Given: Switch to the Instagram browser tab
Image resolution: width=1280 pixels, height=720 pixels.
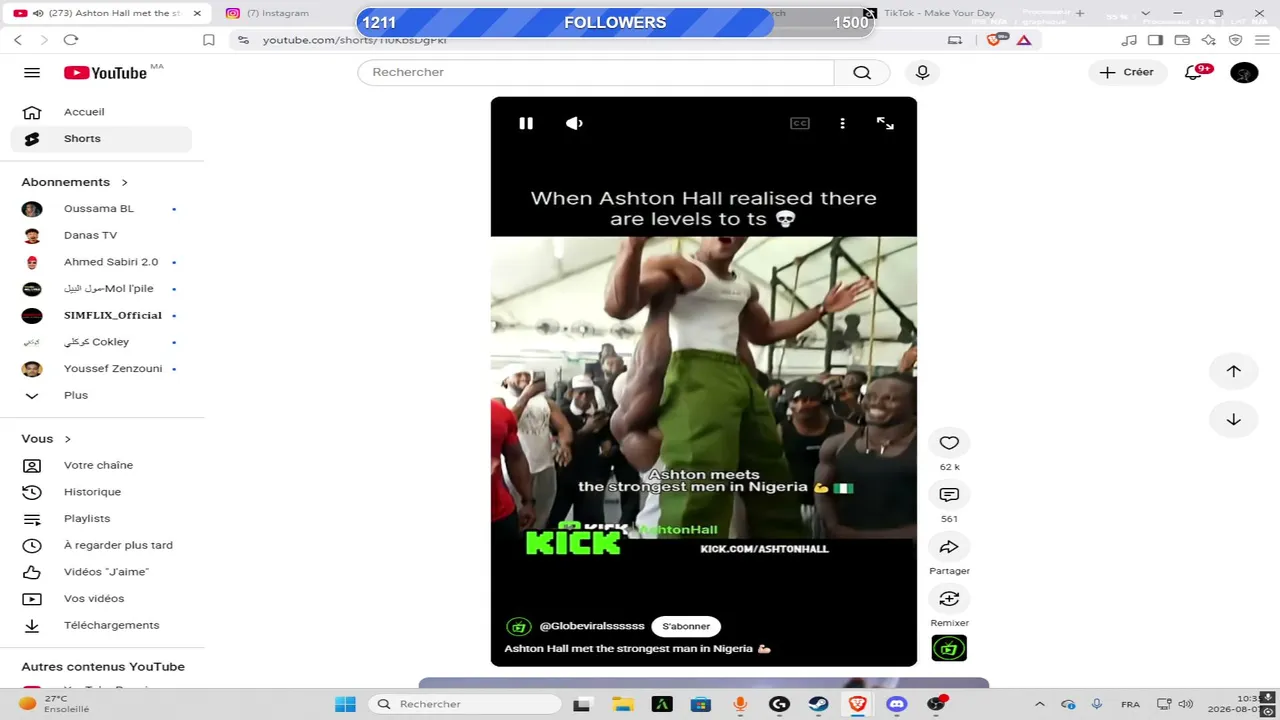Looking at the screenshot, I should pyautogui.click(x=280, y=13).
